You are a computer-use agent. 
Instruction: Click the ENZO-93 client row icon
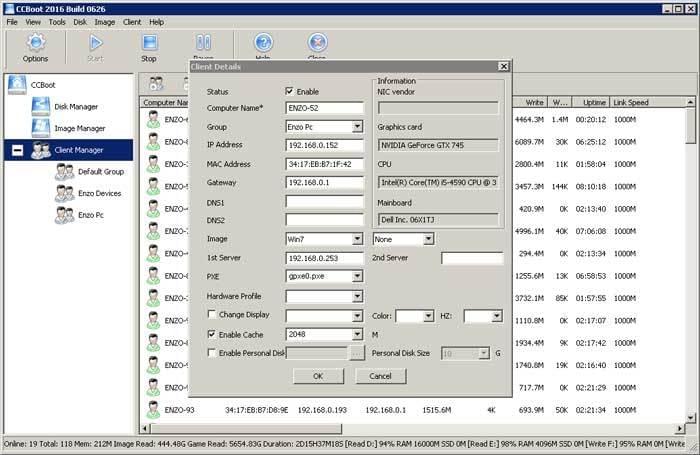[154, 410]
